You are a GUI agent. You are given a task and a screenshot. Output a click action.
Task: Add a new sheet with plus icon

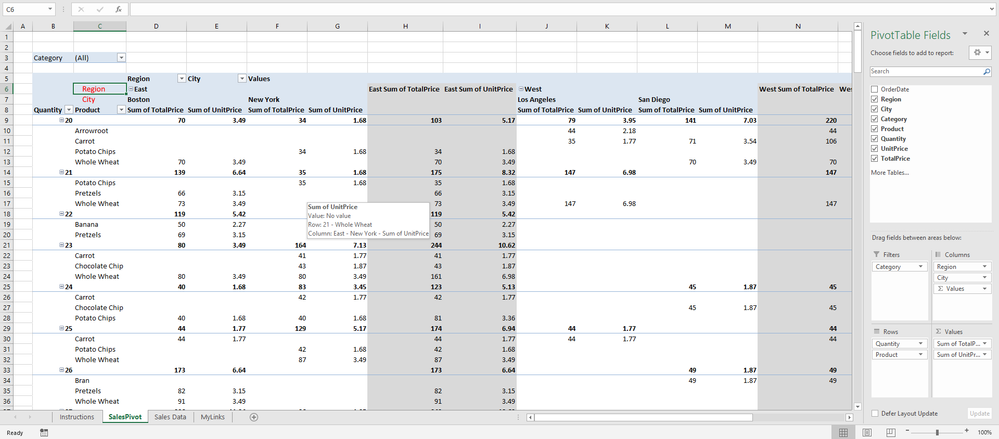tap(254, 417)
